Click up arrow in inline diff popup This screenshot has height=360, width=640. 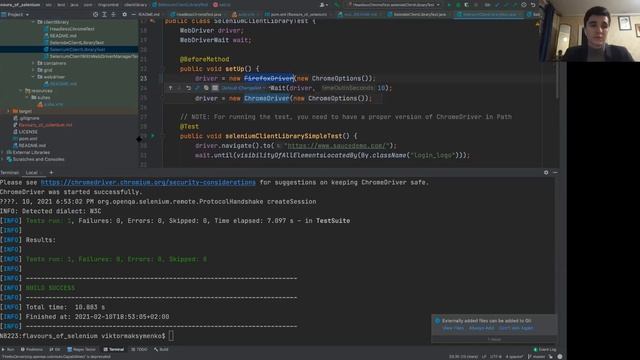(x=170, y=88)
